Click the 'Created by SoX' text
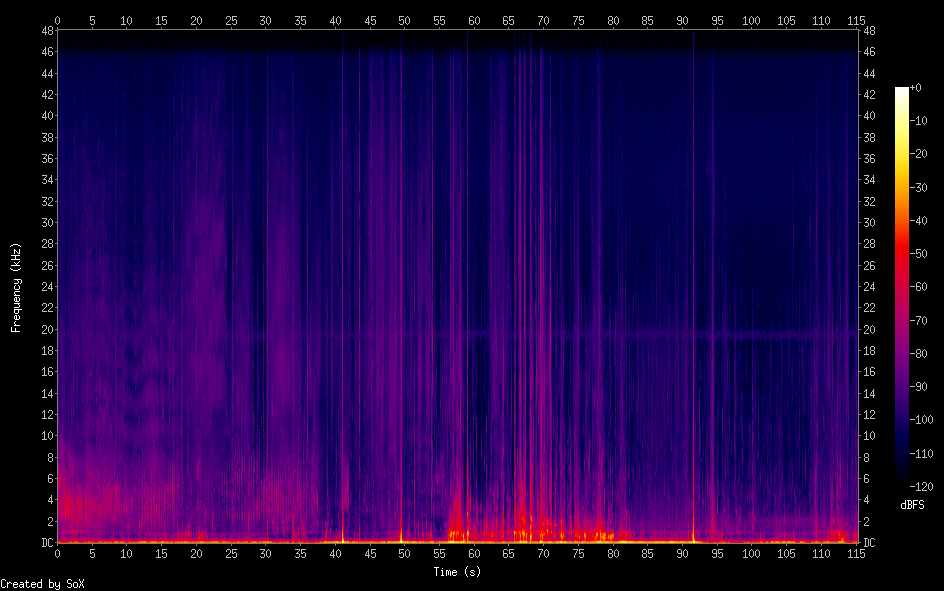Image resolution: width=944 pixels, height=591 pixels. tap(42, 583)
